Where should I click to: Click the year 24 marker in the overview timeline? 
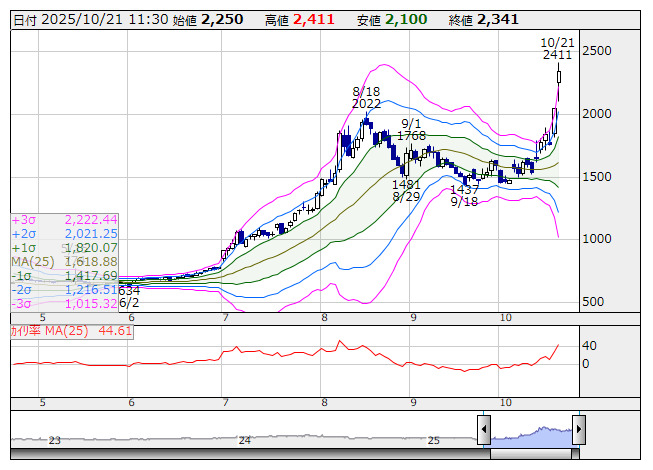pos(245,440)
